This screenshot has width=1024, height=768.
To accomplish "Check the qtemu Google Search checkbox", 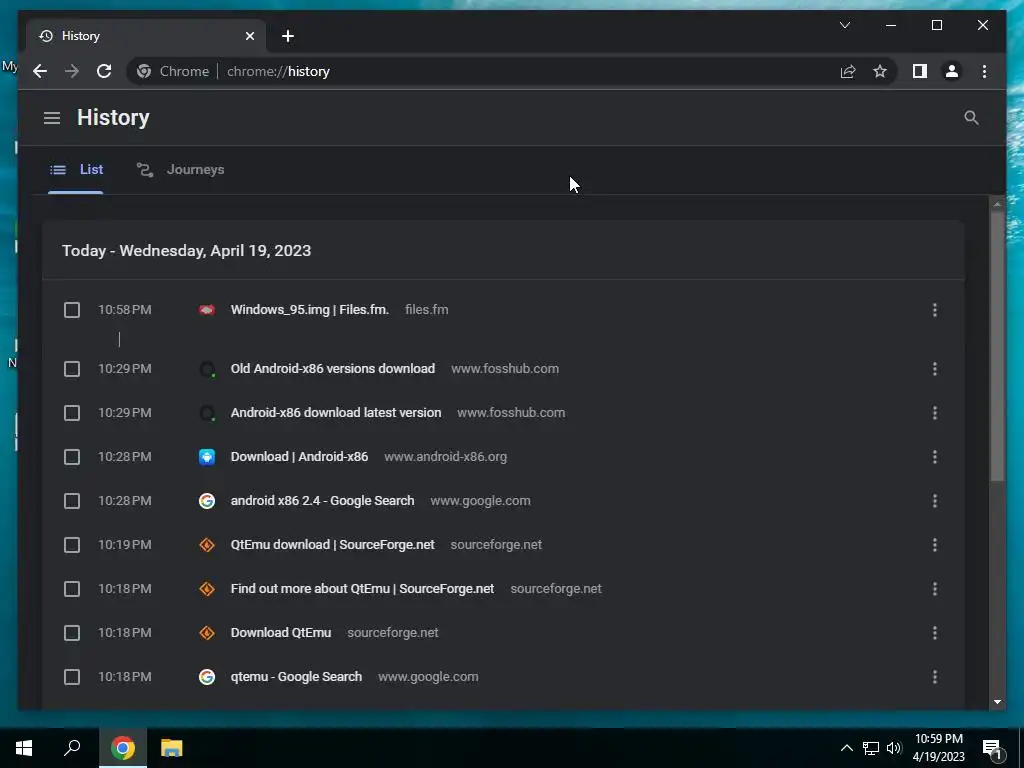I will point(72,677).
